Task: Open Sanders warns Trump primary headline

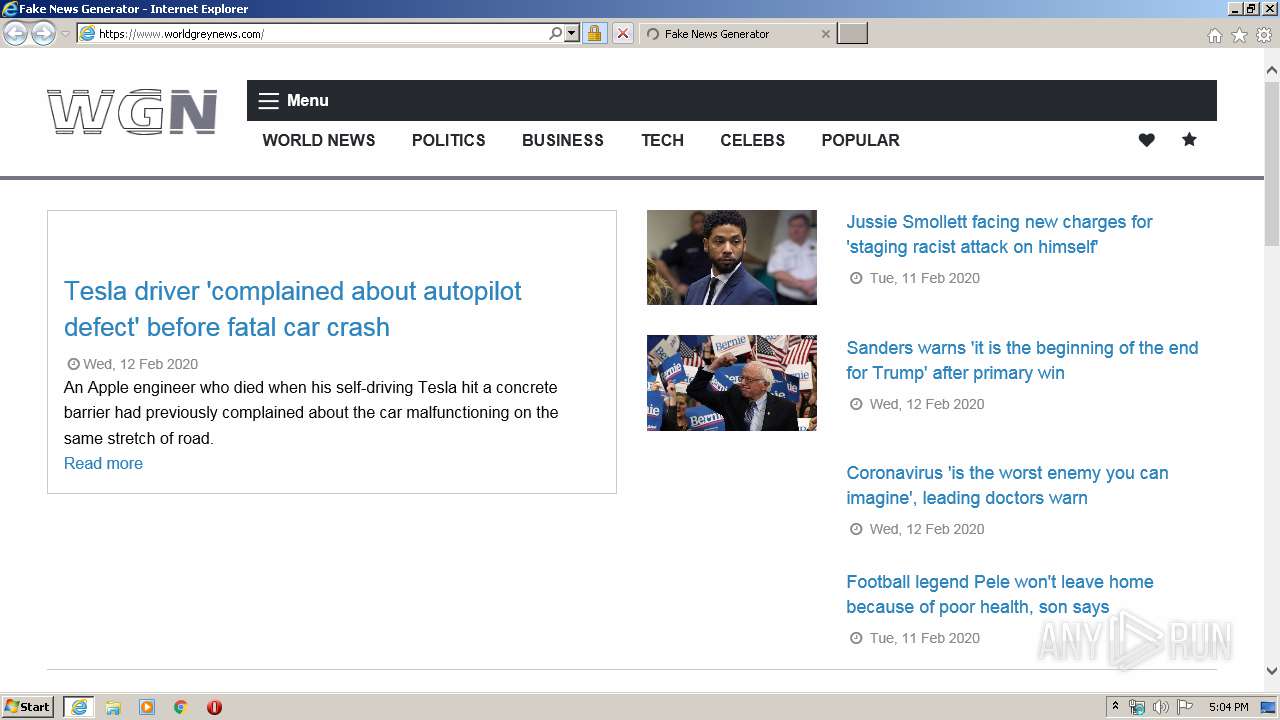Action: pos(1022,360)
